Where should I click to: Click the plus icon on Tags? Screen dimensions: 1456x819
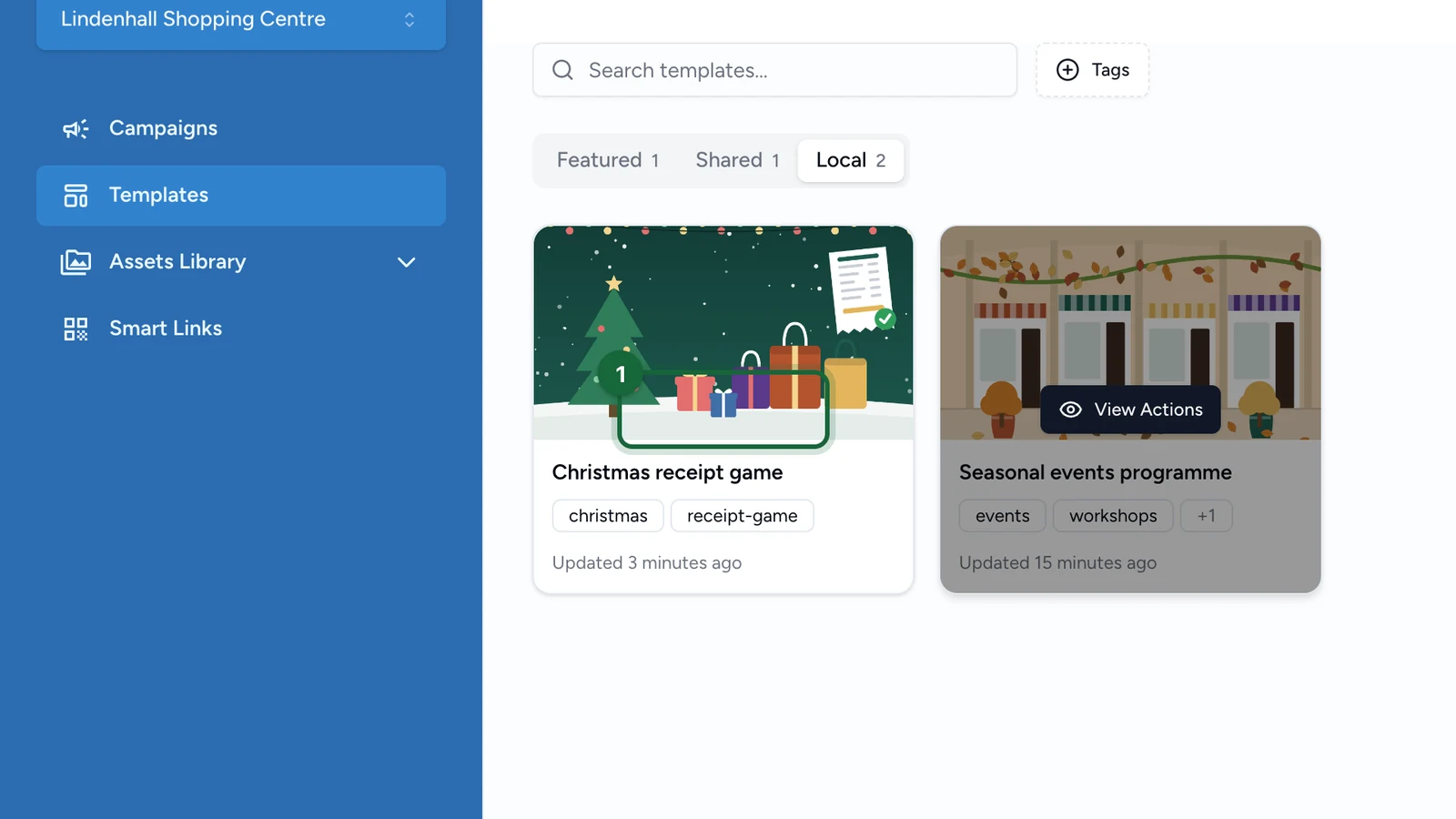click(1067, 70)
